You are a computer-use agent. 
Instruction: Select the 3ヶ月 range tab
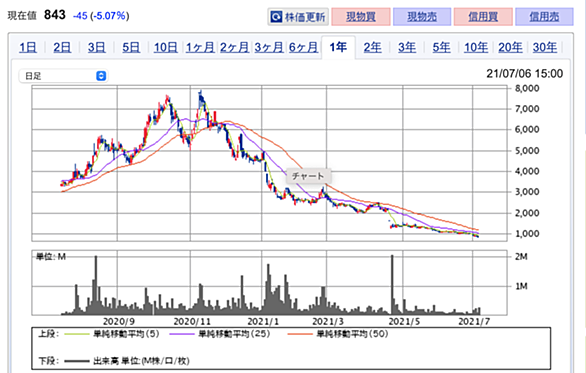(x=269, y=47)
